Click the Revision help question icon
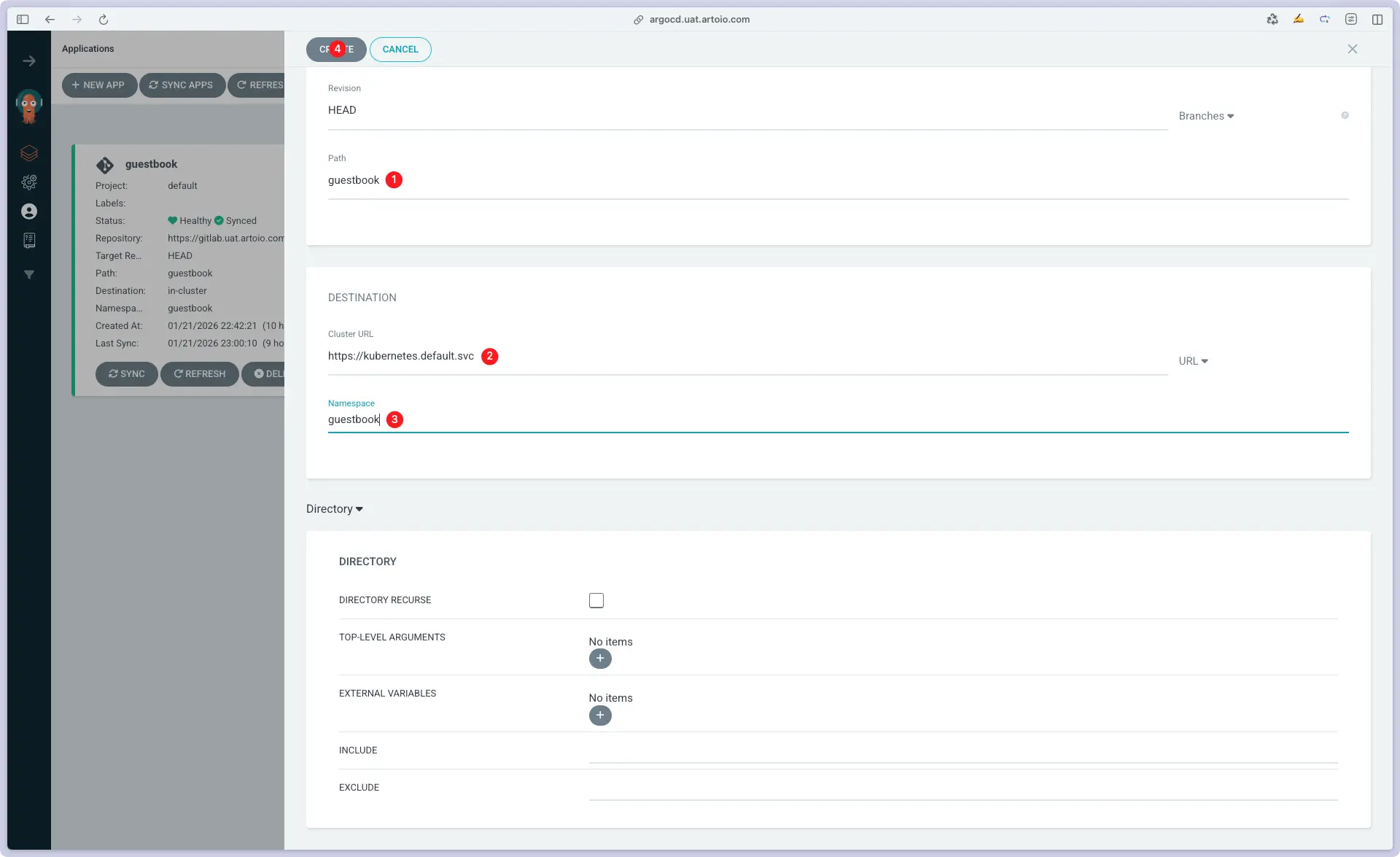Screen dimensions: 1400x857 (x=1345, y=115)
